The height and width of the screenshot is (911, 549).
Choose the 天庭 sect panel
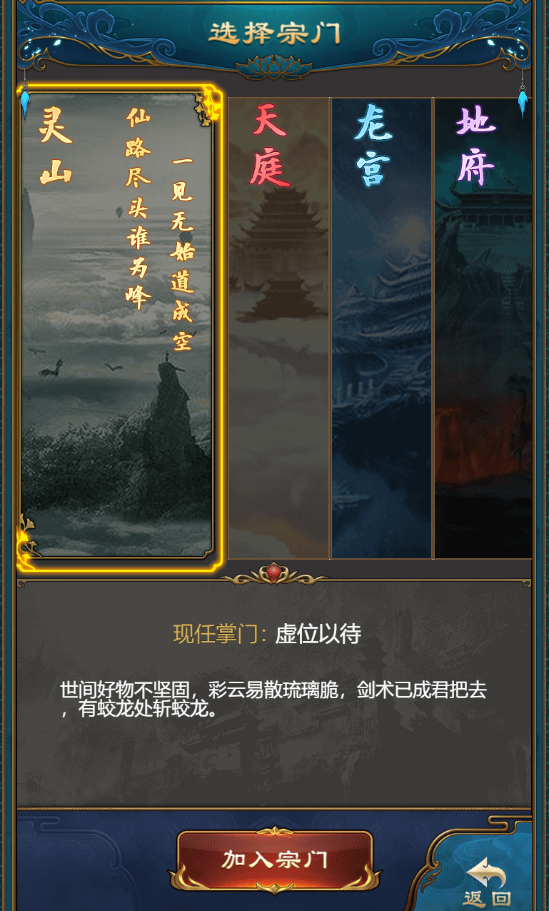pyautogui.click(x=279, y=328)
